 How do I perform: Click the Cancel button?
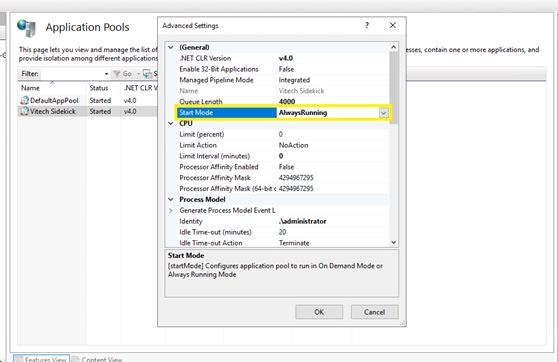coord(374,312)
